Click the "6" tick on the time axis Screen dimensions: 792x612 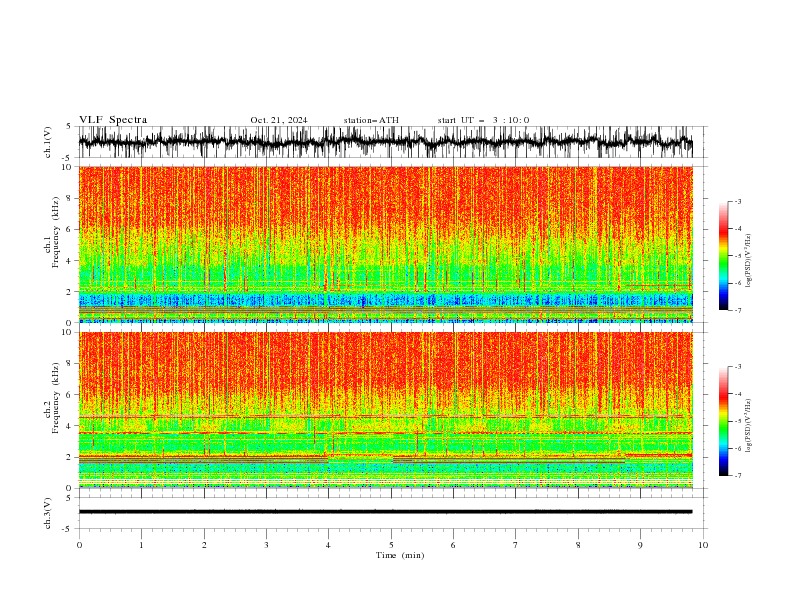(x=453, y=545)
